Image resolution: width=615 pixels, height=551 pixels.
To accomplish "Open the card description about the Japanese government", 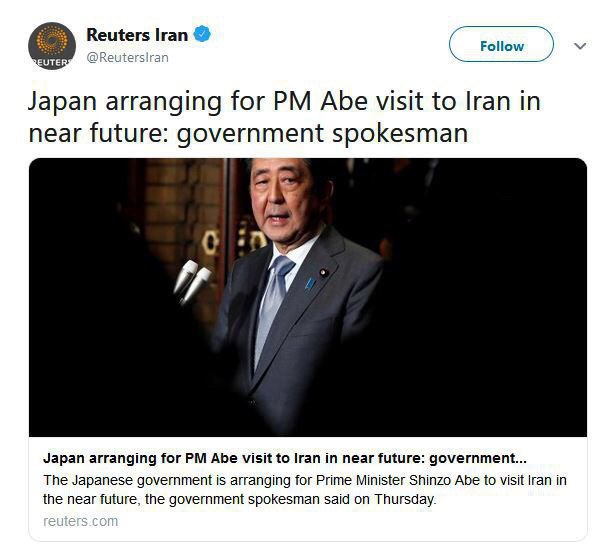I will coord(305,490).
